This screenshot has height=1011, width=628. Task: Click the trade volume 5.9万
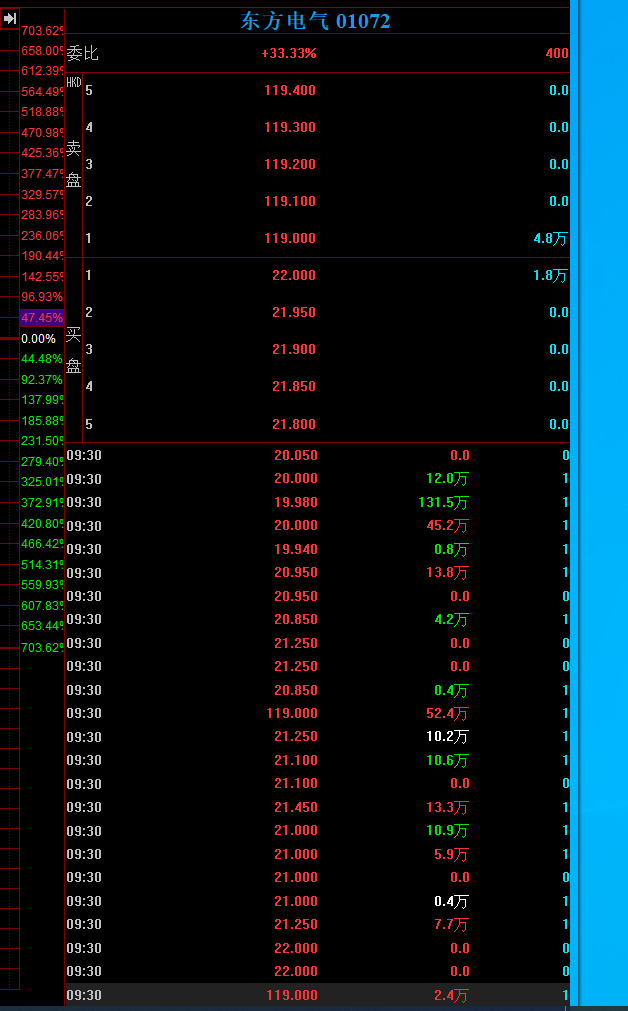(x=451, y=854)
